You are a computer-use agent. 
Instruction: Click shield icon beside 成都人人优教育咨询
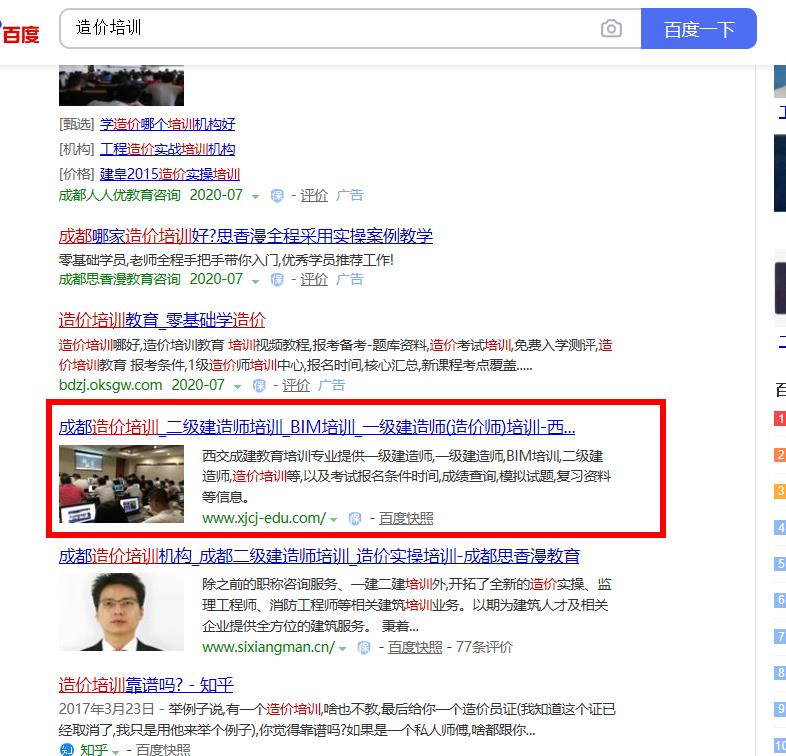click(278, 196)
